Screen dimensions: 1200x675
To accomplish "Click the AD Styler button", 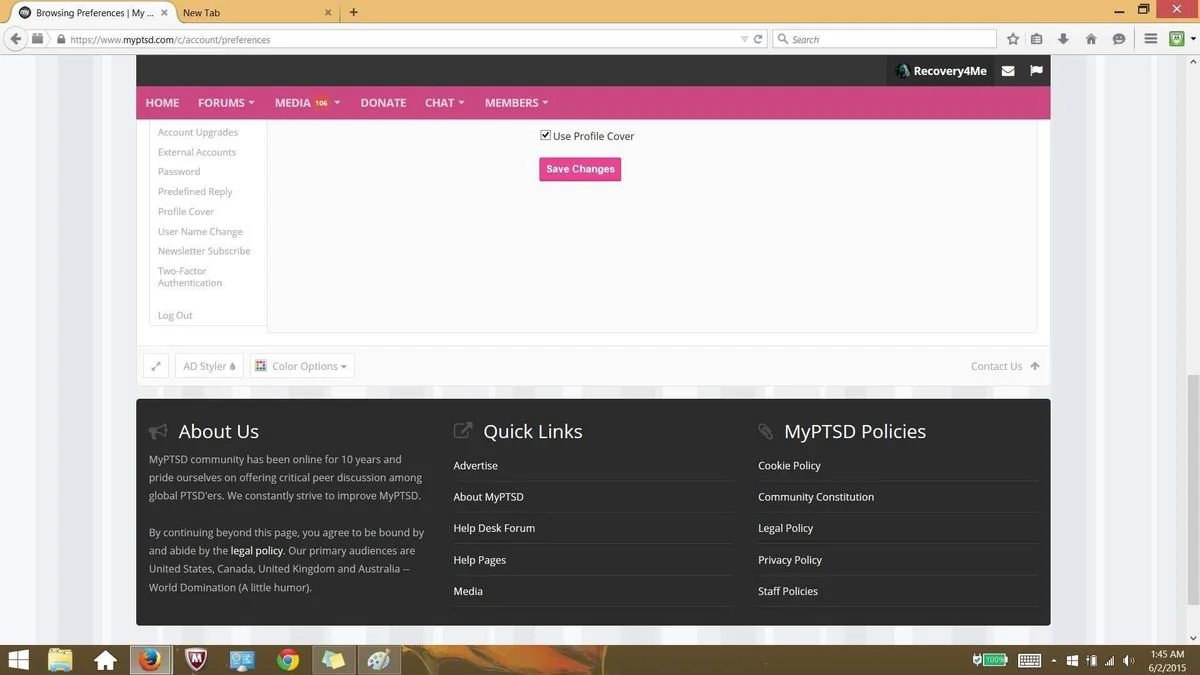I will pos(209,366).
